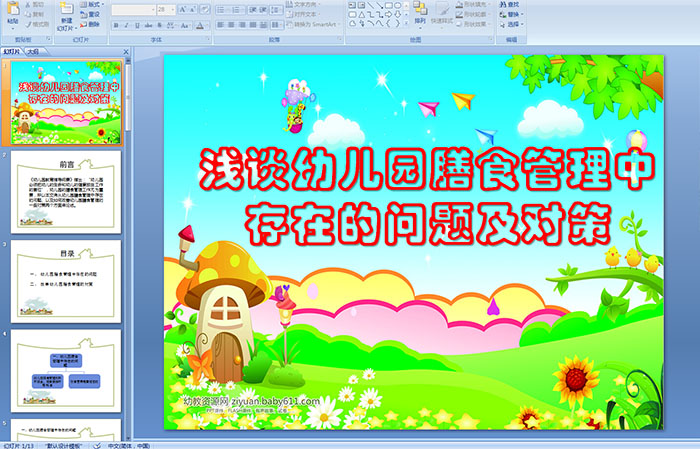The height and width of the screenshot is (449, 700).
Task: Open the Font Color dropdown arrow
Action: click(x=207, y=26)
